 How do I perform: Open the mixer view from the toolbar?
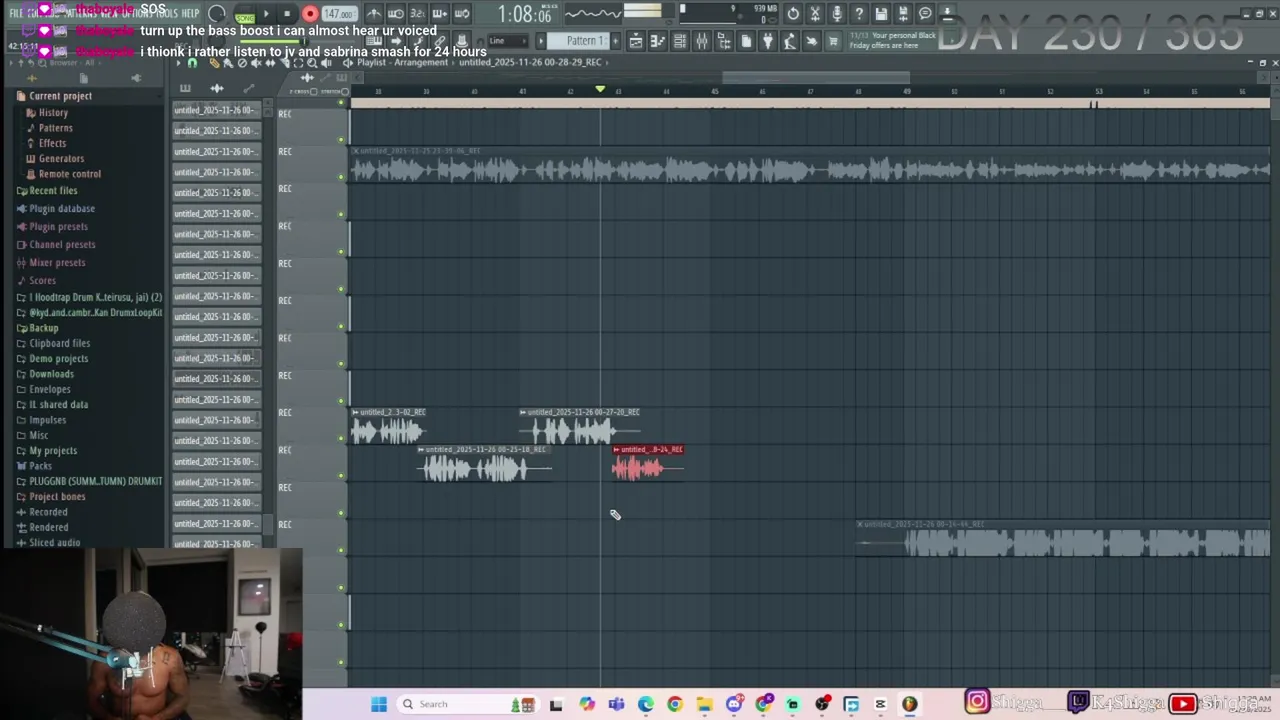point(702,41)
